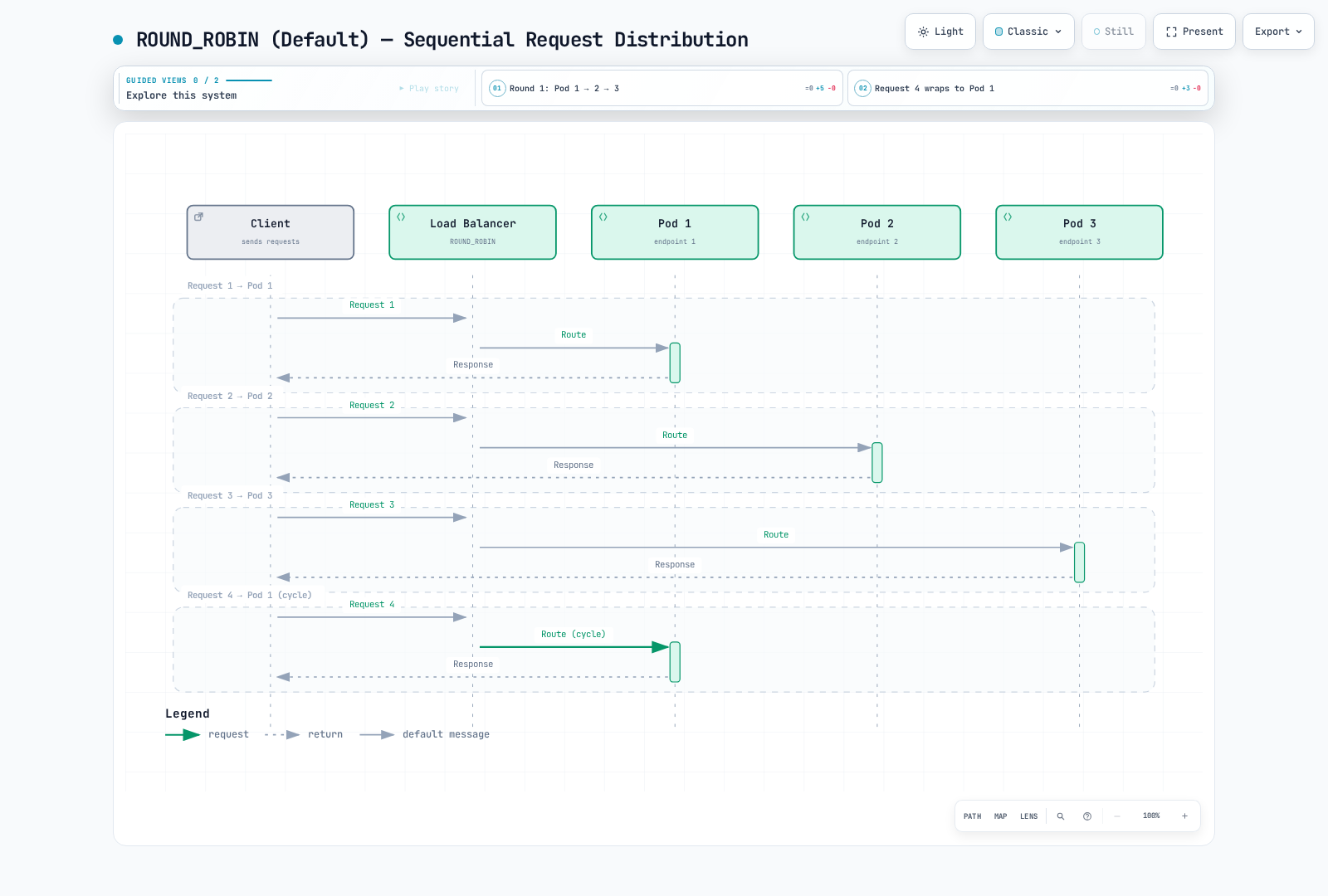Click the Client external-link icon
Screen dimensions: 1328x896
[198, 217]
